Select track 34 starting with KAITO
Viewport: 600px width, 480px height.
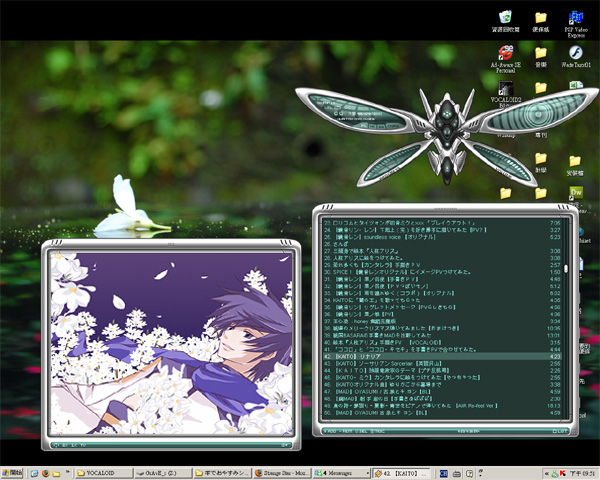pyautogui.click(x=442, y=300)
